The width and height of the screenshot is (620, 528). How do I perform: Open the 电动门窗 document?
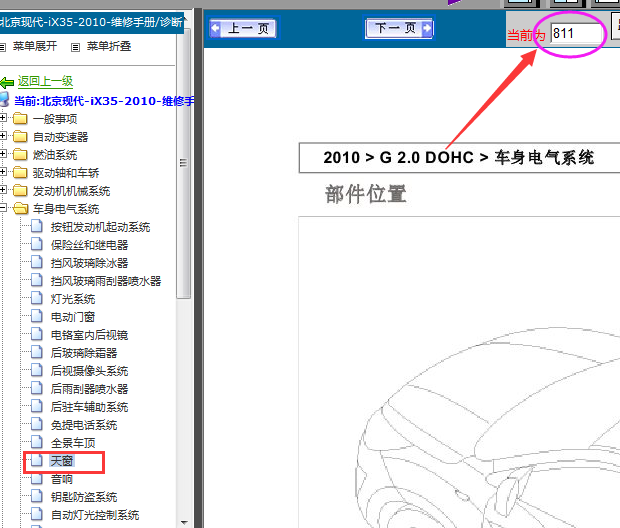tap(73, 317)
